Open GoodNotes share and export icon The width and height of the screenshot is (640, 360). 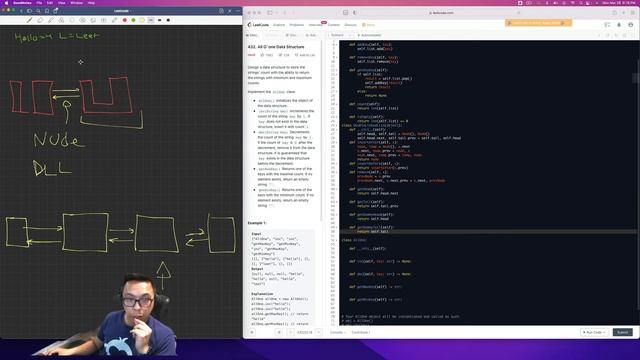pos(56,11)
